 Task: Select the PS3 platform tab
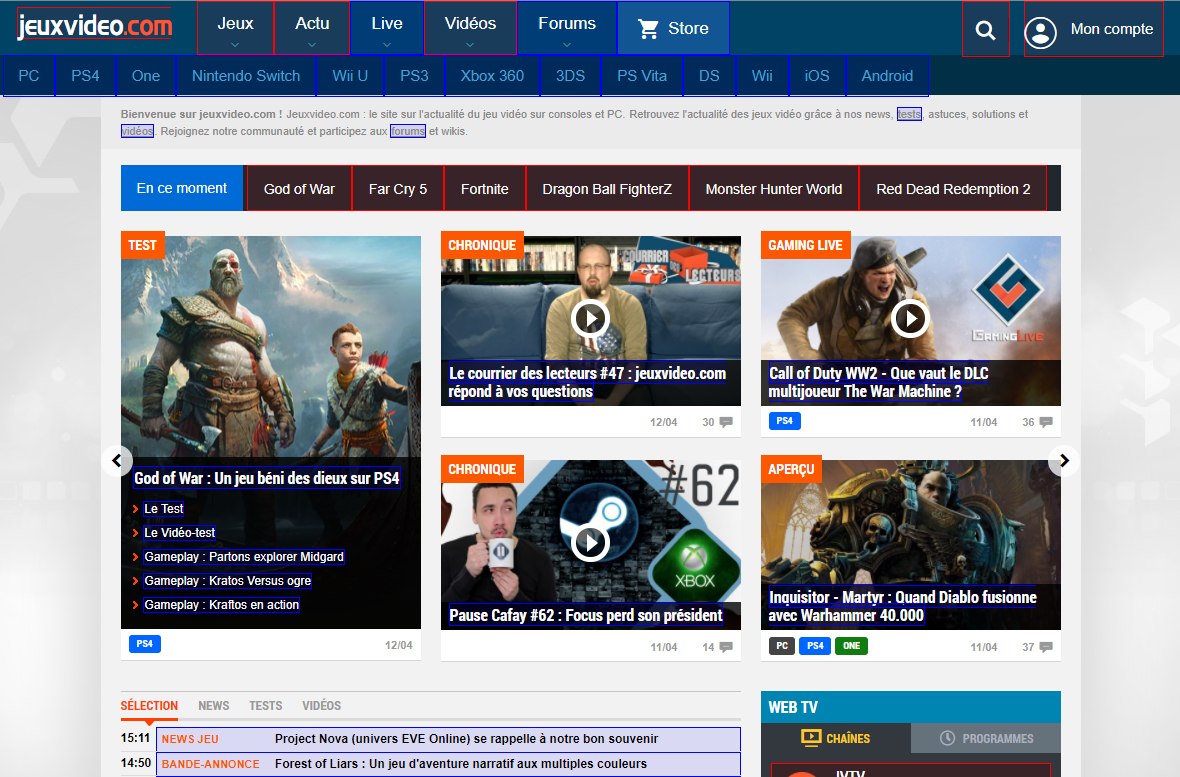414,75
